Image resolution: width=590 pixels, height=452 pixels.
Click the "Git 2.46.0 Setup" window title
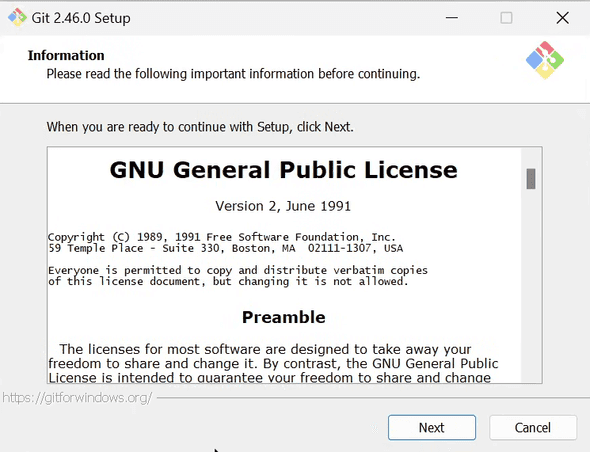(81, 18)
